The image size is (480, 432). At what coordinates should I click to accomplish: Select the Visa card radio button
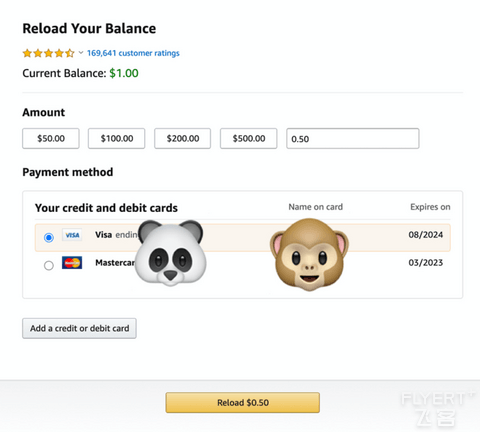pos(49,237)
